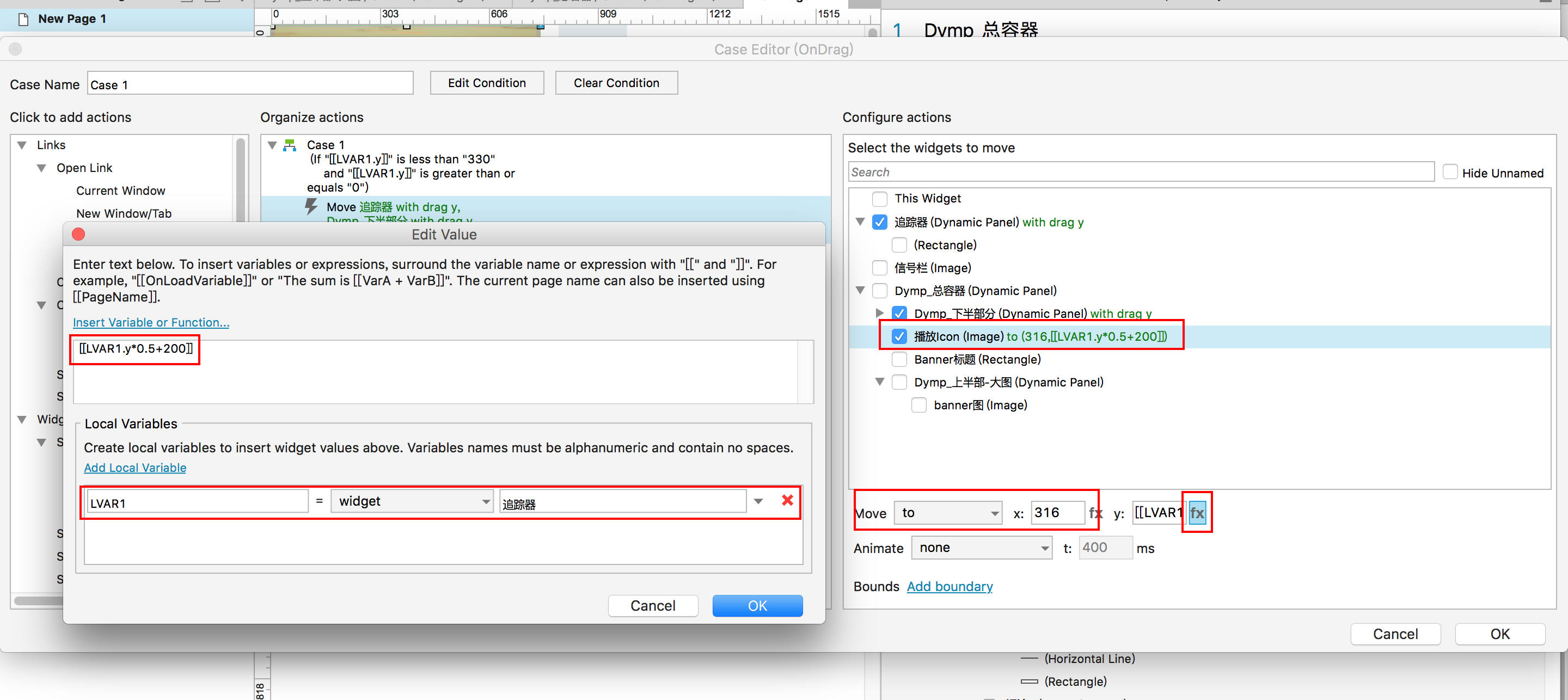
Task: Click the Case 1 flow icon
Action: click(290, 145)
